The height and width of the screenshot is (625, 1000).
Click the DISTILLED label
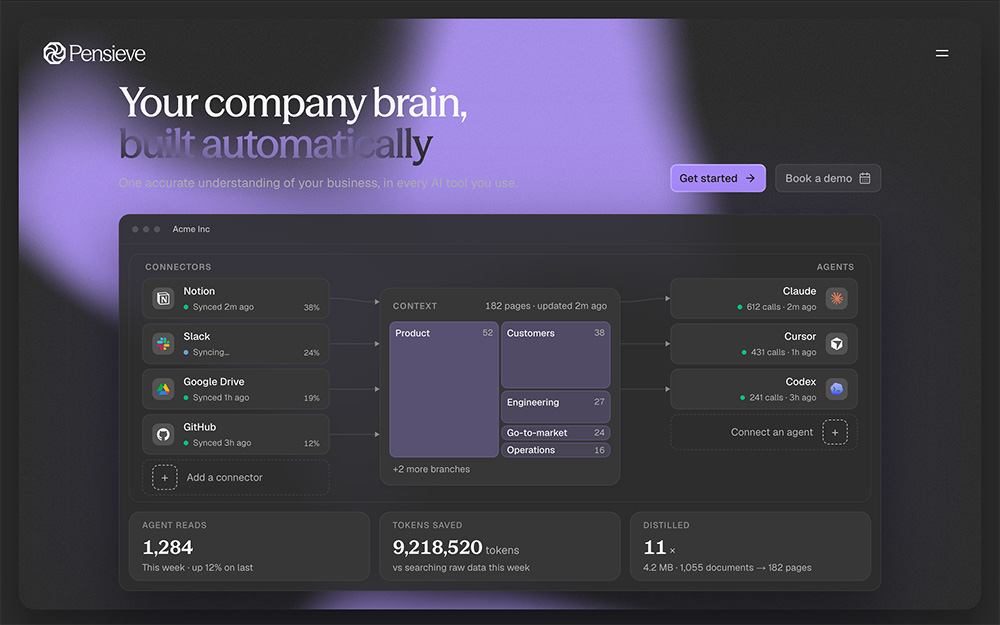click(x=666, y=526)
